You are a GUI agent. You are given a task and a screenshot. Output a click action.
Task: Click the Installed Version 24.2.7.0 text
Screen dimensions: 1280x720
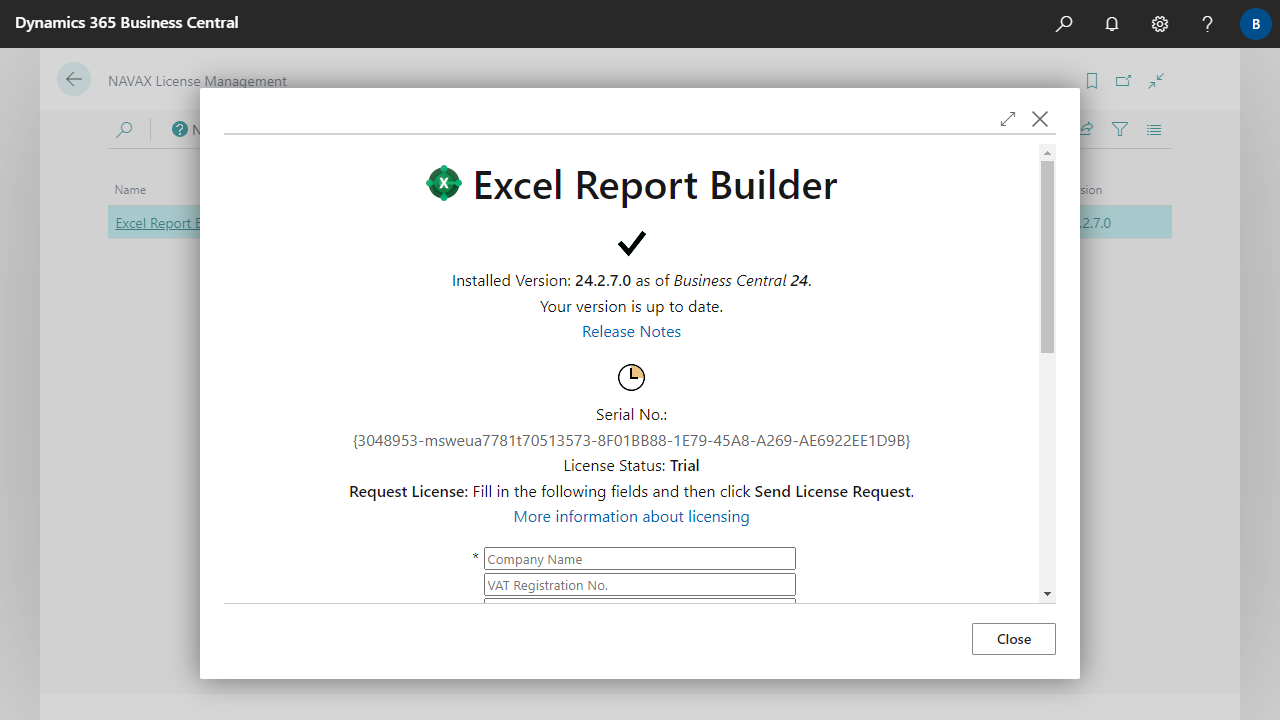[631, 280]
